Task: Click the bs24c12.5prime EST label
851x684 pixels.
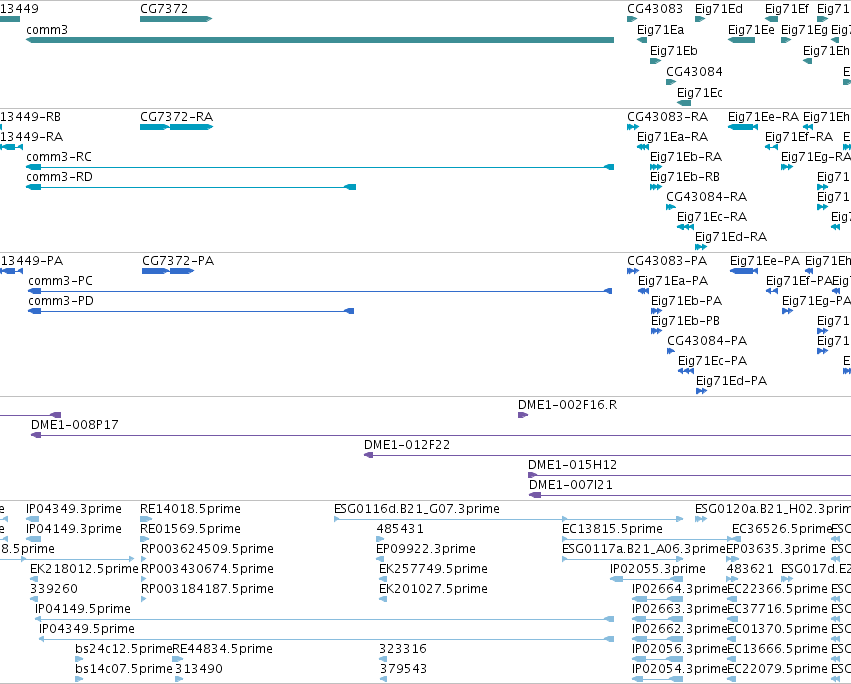Action: (x=124, y=649)
